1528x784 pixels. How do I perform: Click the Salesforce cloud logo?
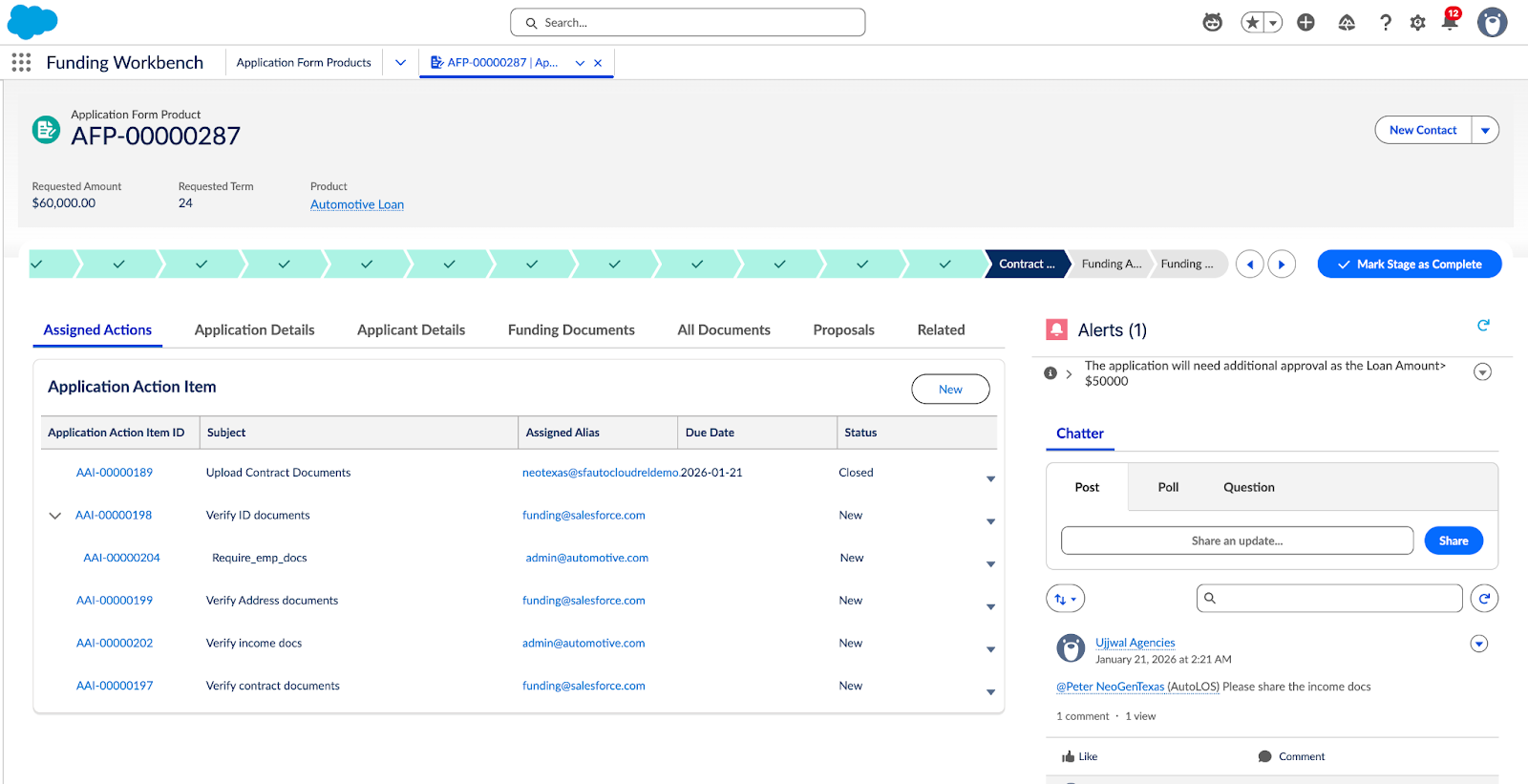point(32,21)
